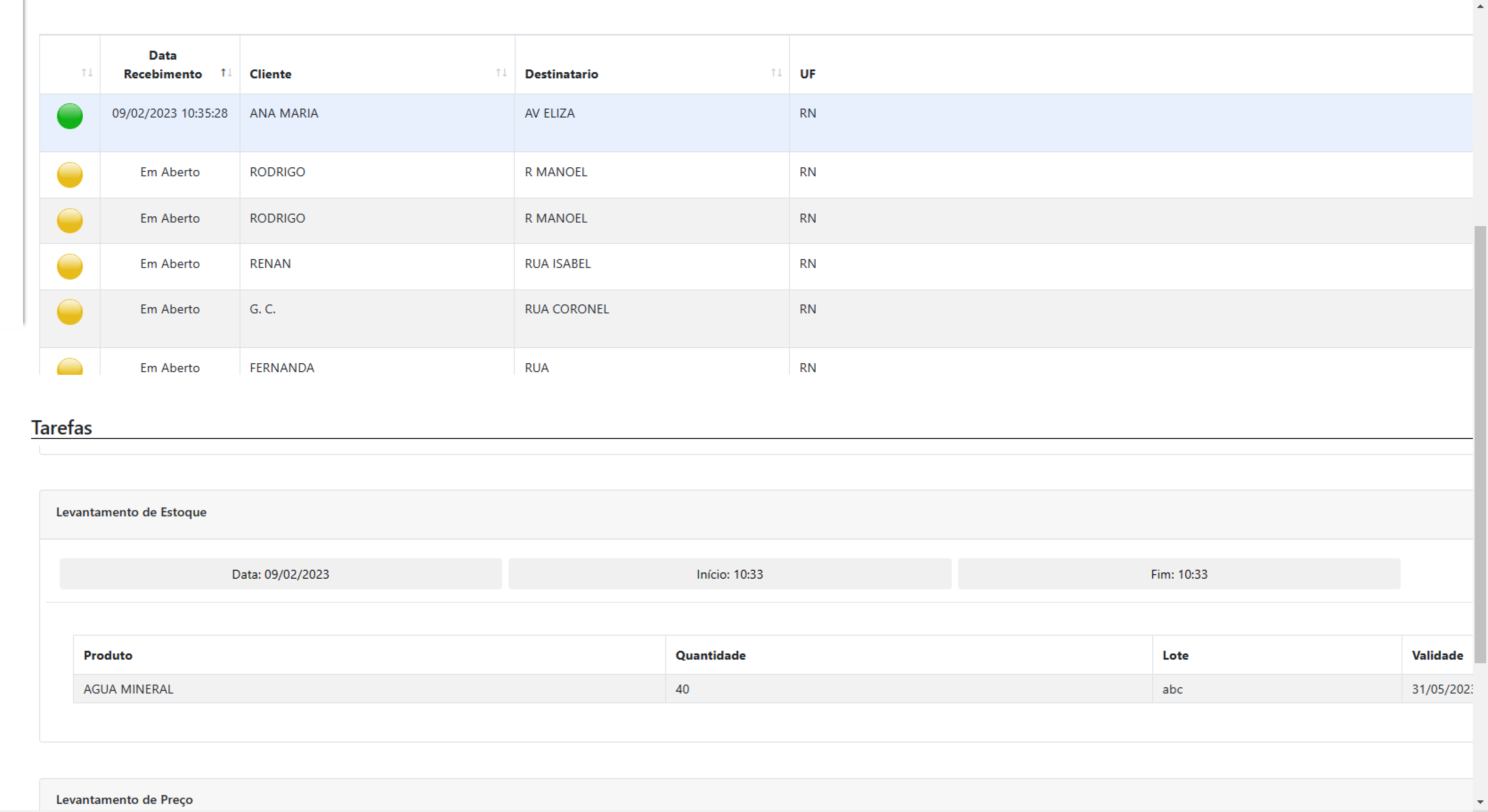The width and height of the screenshot is (1488, 812).
Task: Click the UF column header
Action: [807, 74]
